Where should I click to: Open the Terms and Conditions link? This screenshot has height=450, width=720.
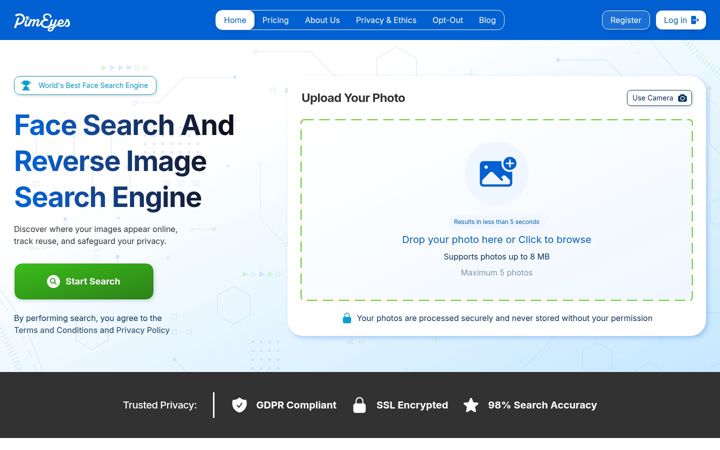56,330
